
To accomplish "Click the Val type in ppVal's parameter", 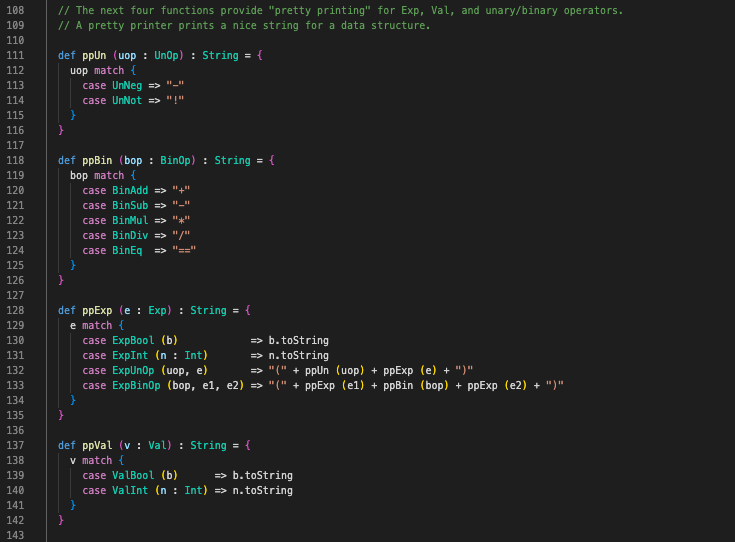I will coord(158,445).
